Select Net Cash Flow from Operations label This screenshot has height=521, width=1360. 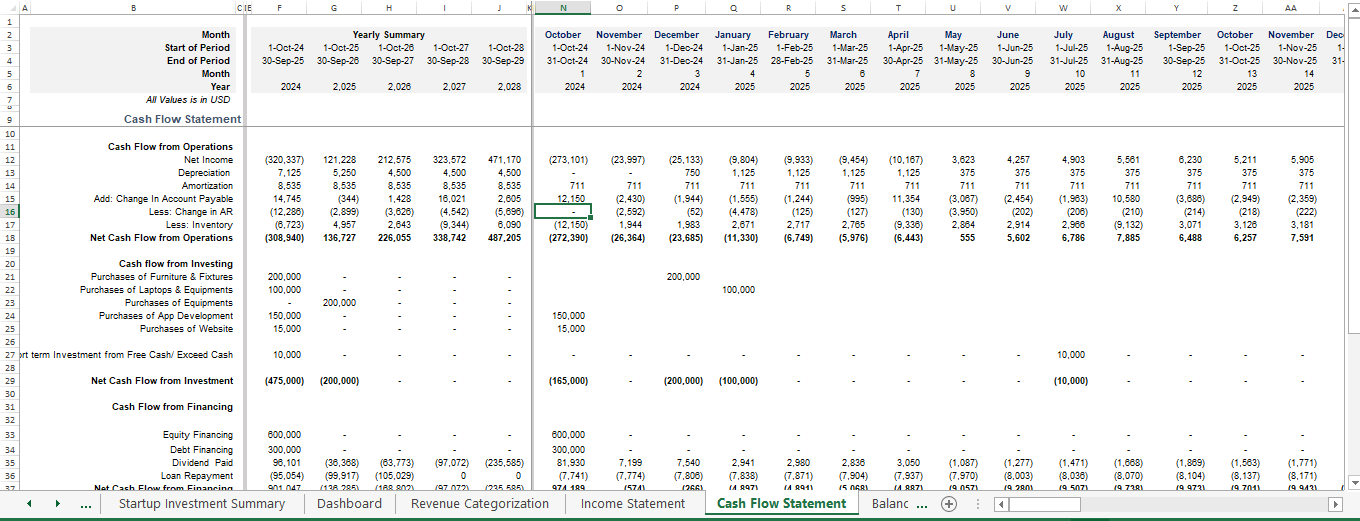(x=161, y=238)
